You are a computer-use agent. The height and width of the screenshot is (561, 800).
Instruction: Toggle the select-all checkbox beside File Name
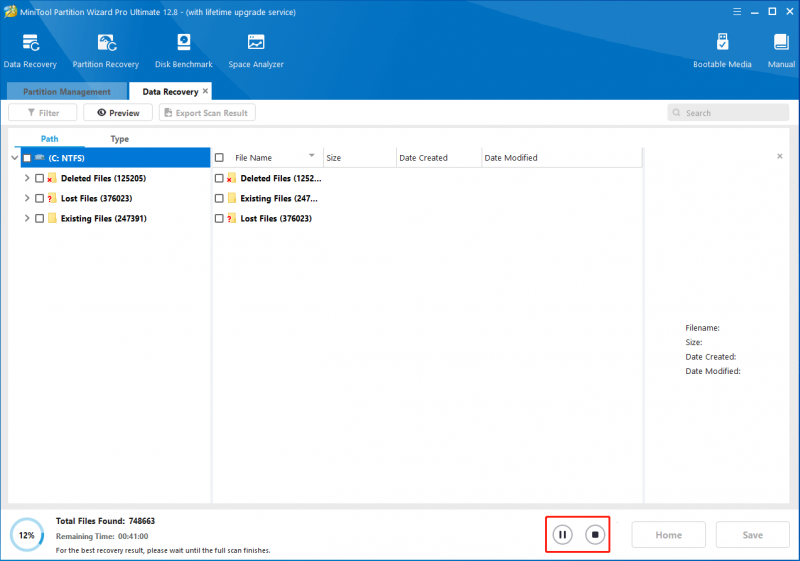(219, 158)
